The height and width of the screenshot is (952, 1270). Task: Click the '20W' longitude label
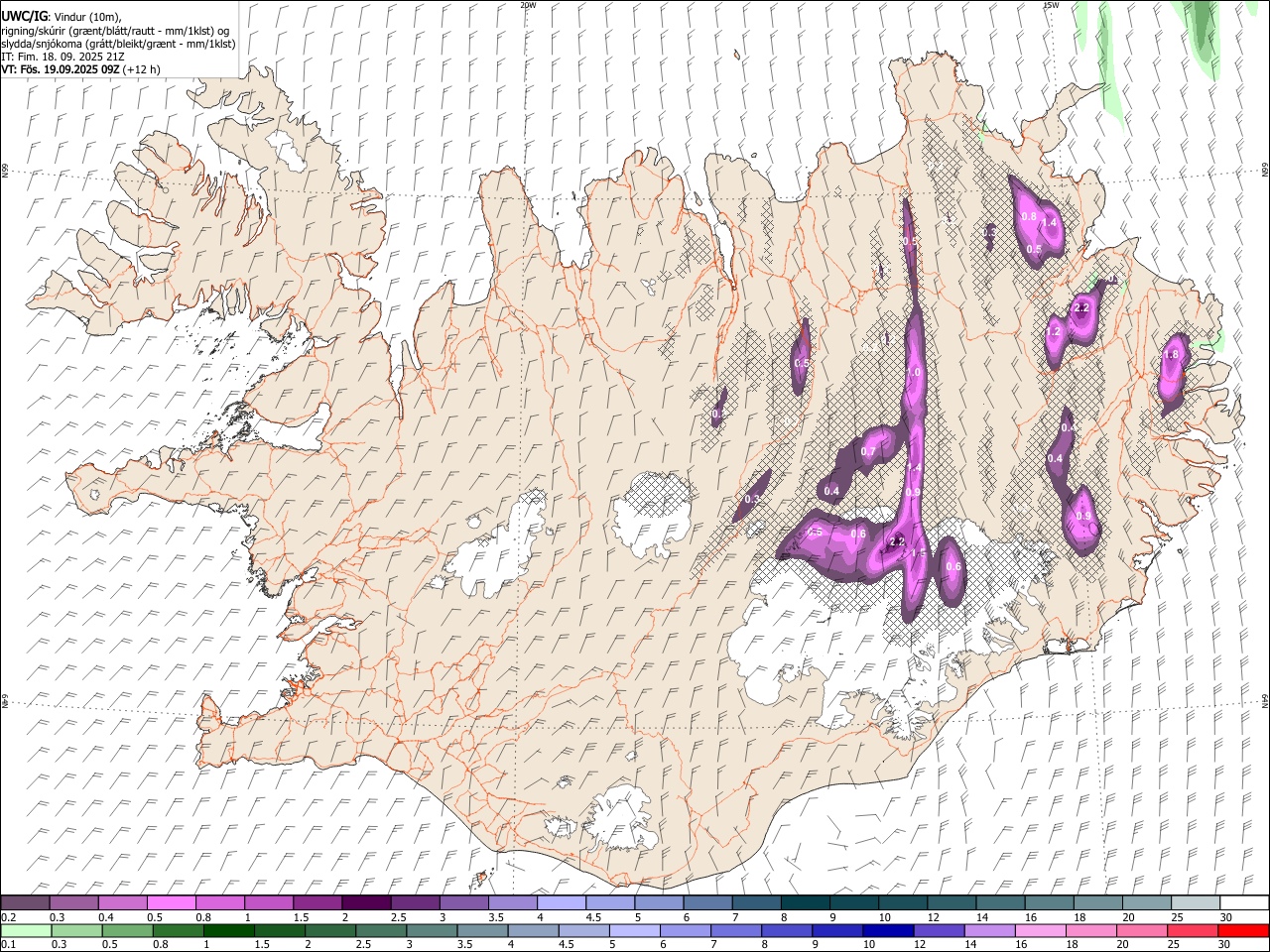[528, 5]
